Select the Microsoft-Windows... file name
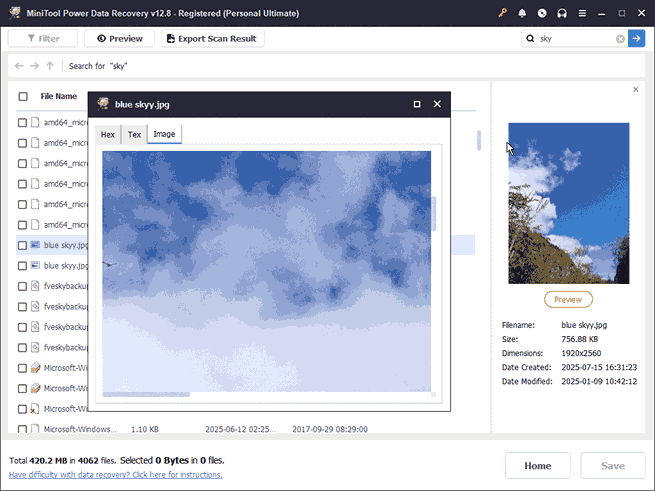 [80, 429]
